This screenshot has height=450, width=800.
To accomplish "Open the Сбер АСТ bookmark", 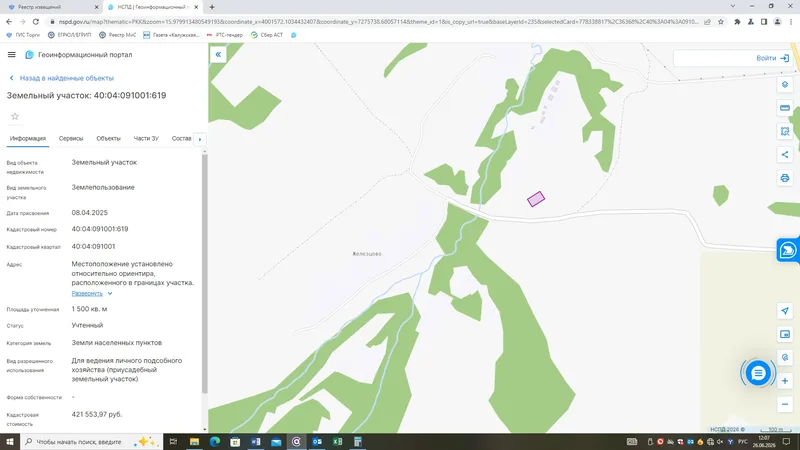I will 267,35.
